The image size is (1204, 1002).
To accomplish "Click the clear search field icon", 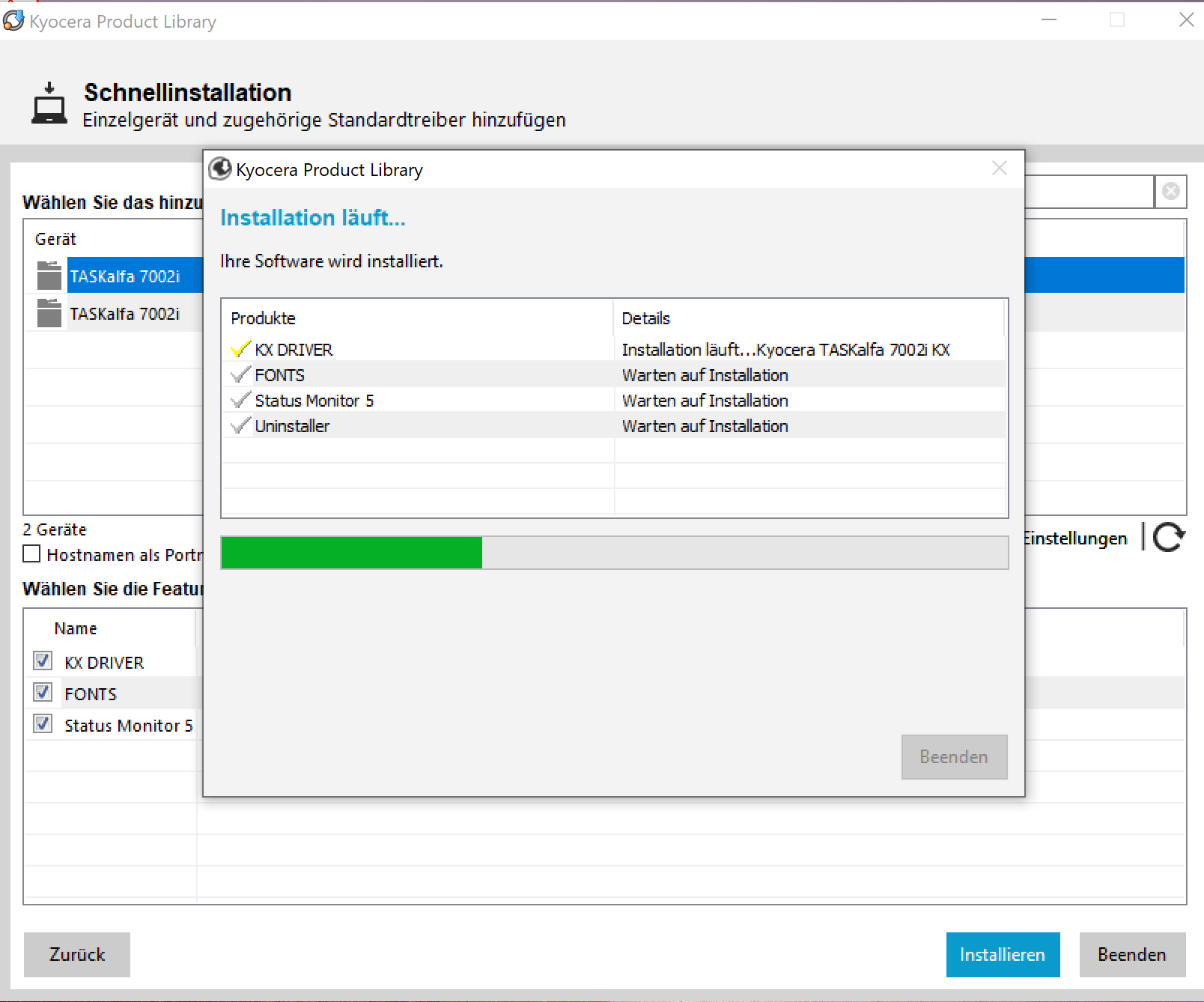I will tap(1171, 192).
